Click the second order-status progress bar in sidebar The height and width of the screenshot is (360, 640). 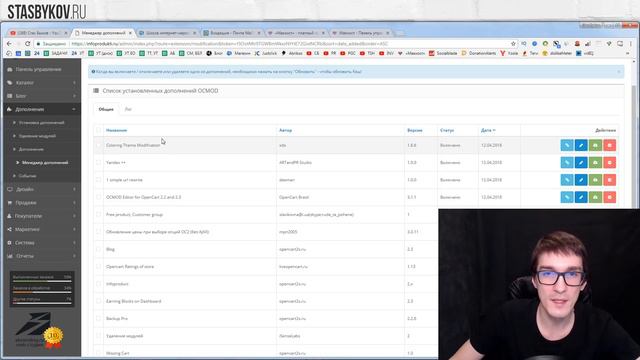42,292
